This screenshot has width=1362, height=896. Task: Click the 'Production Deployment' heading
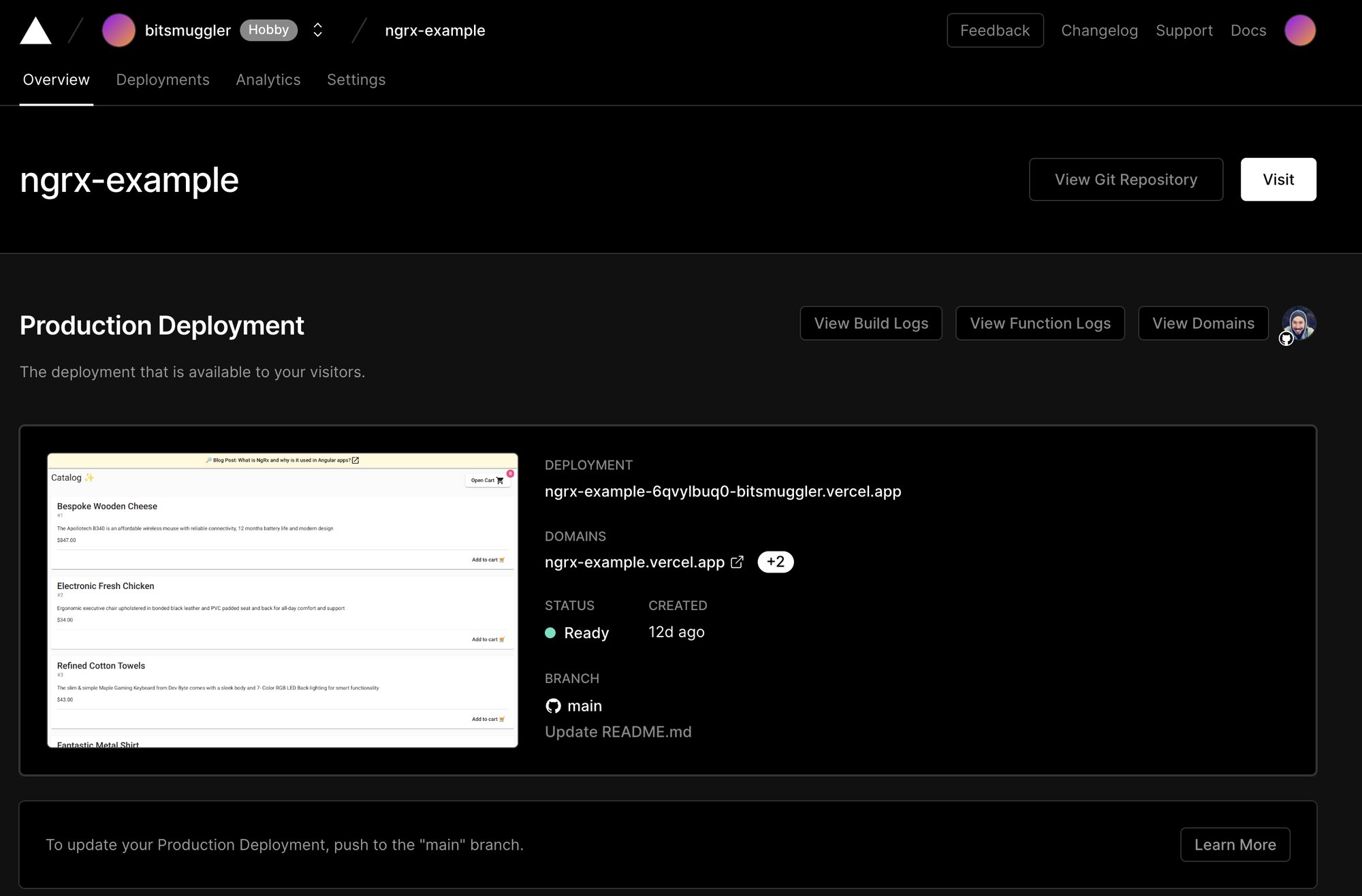[162, 325]
